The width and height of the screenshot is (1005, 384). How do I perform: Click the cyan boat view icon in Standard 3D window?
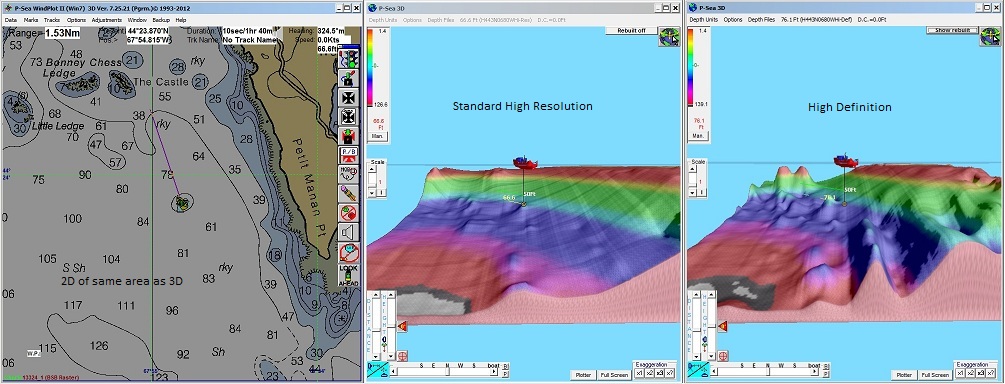[x=377, y=370]
